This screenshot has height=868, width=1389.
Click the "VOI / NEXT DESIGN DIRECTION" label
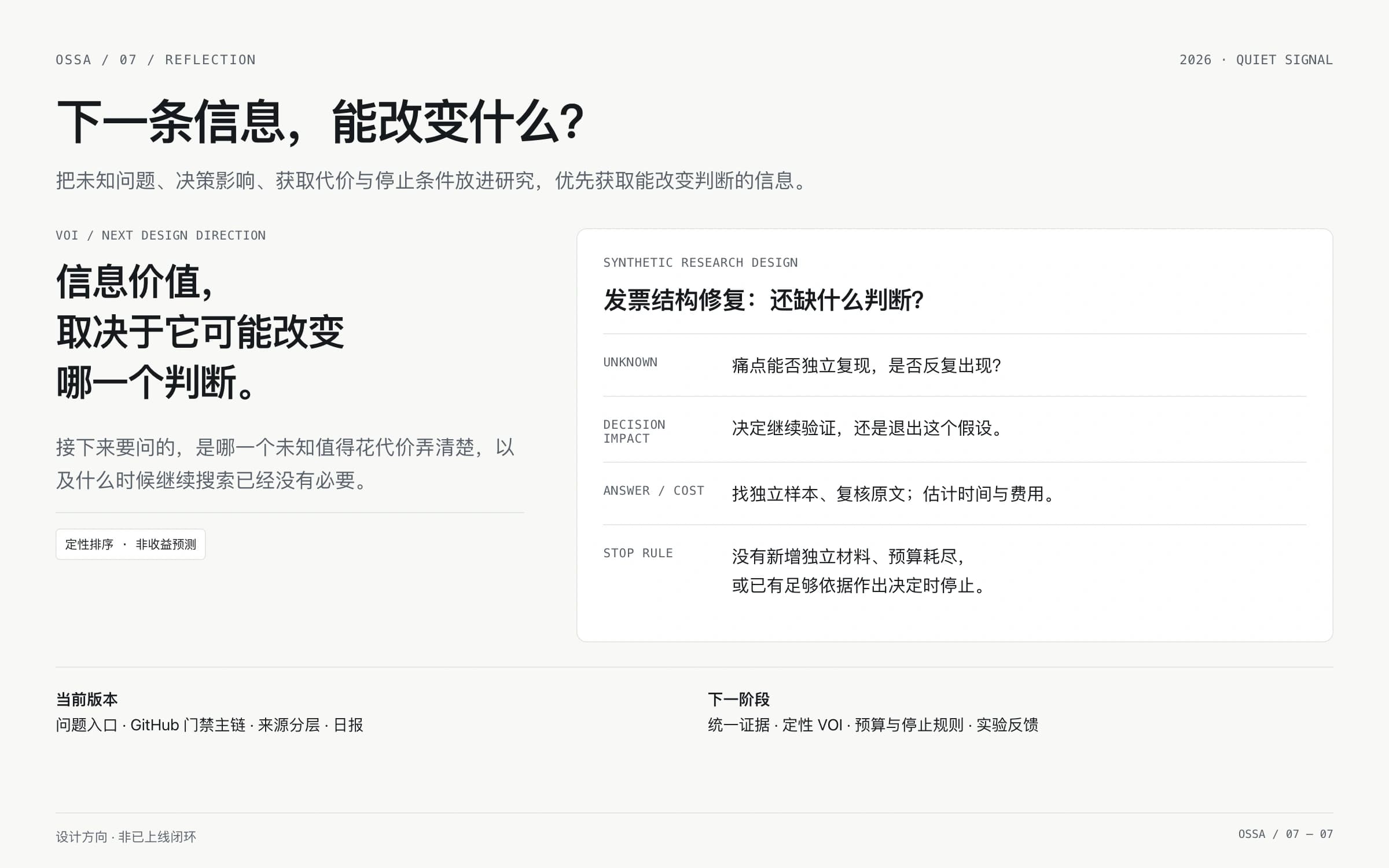point(161,235)
